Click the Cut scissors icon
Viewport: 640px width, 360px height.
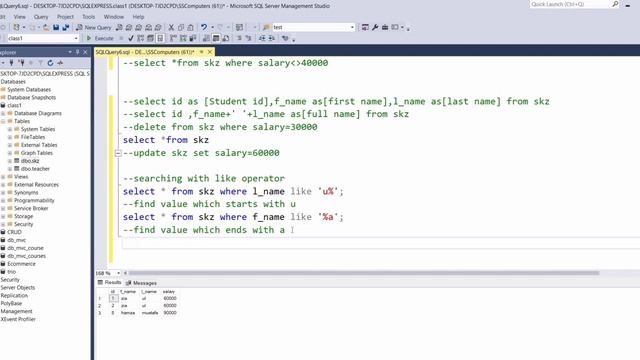point(171,27)
